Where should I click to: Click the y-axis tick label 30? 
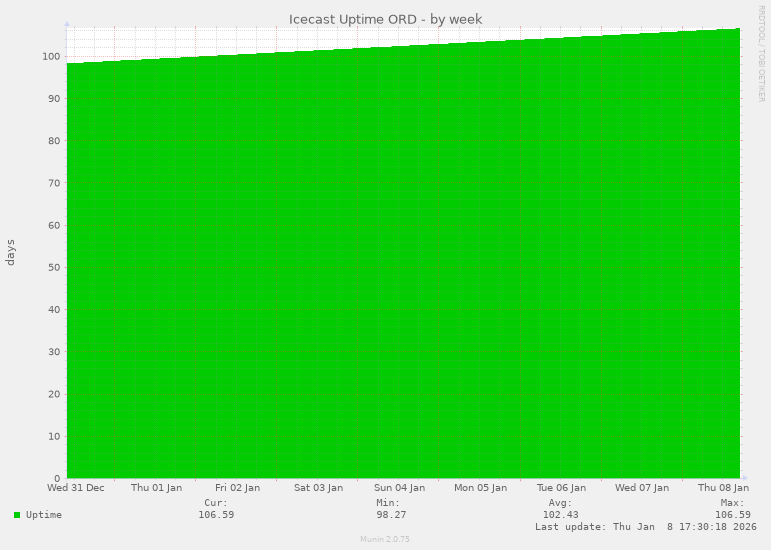[x=54, y=352]
